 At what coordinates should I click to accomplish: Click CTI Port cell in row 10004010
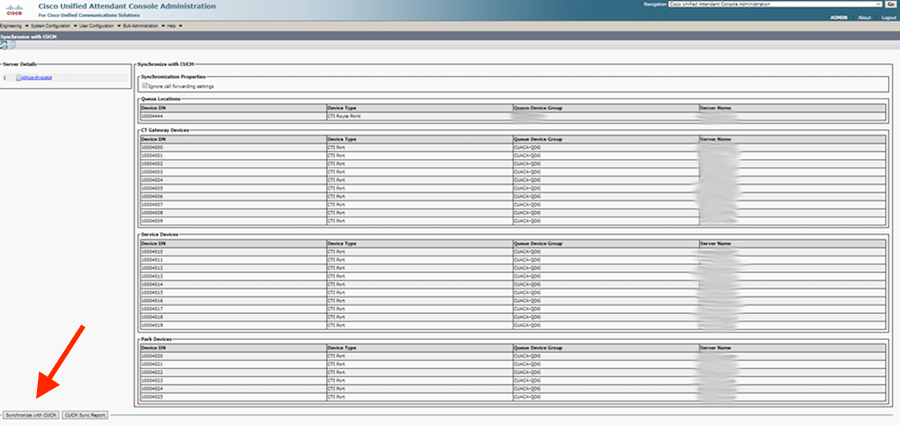click(419, 252)
